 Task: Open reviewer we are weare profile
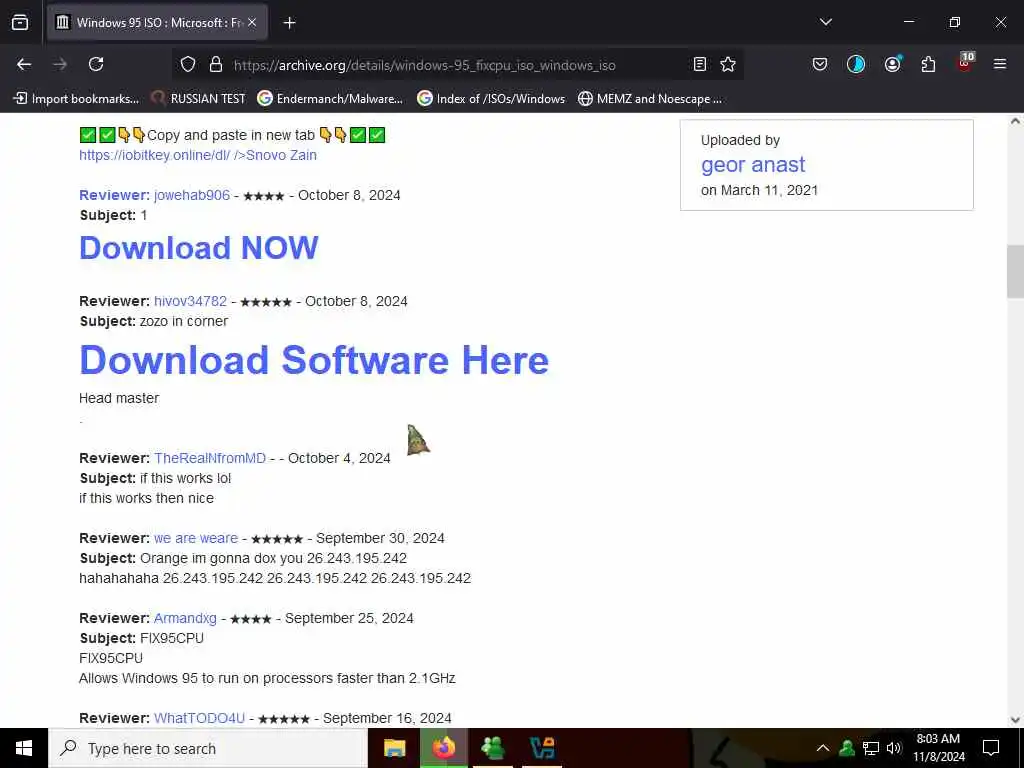[x=196, y=538]
